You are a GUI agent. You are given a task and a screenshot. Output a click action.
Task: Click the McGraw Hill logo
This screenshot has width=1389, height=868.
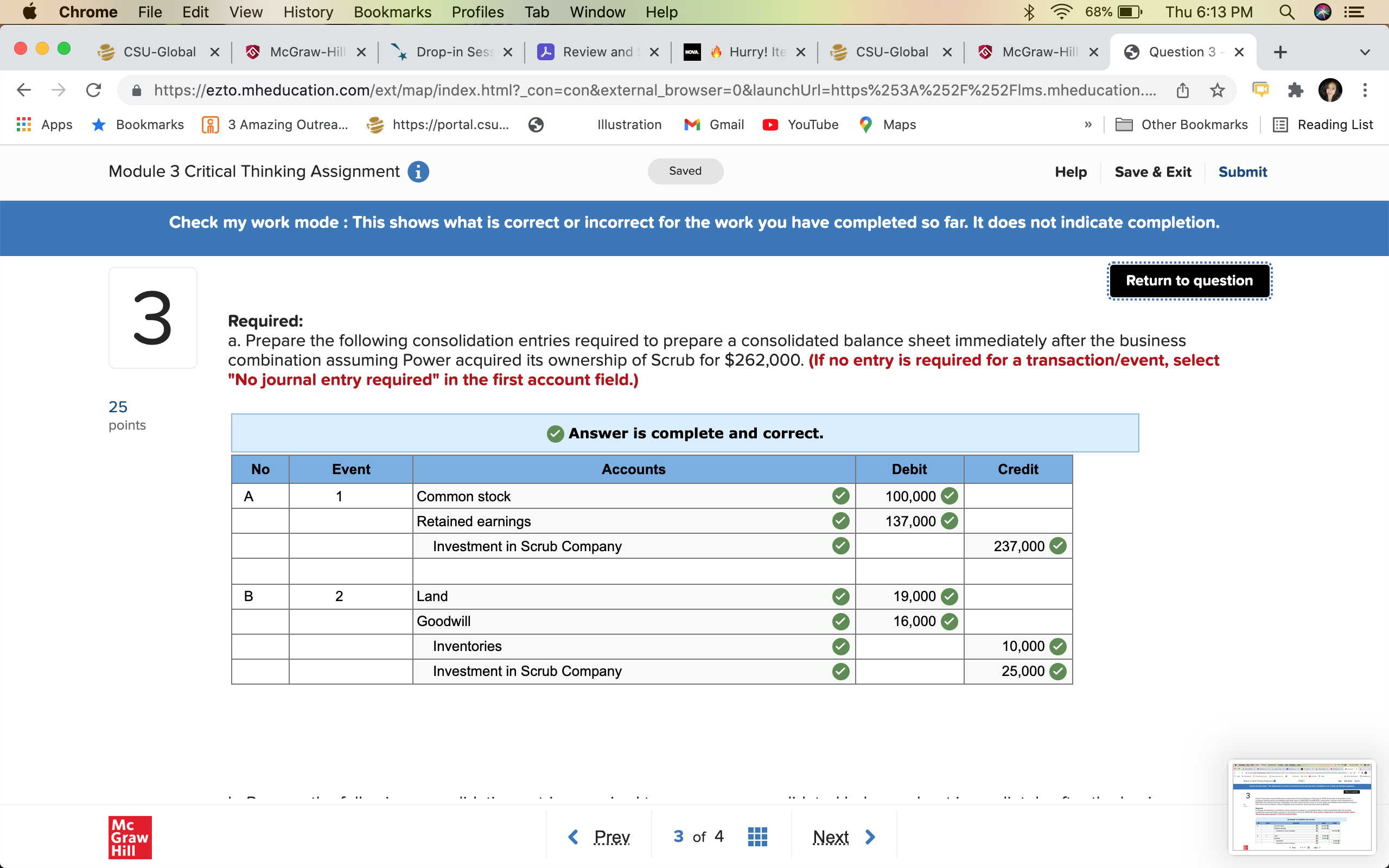[129, 837]
